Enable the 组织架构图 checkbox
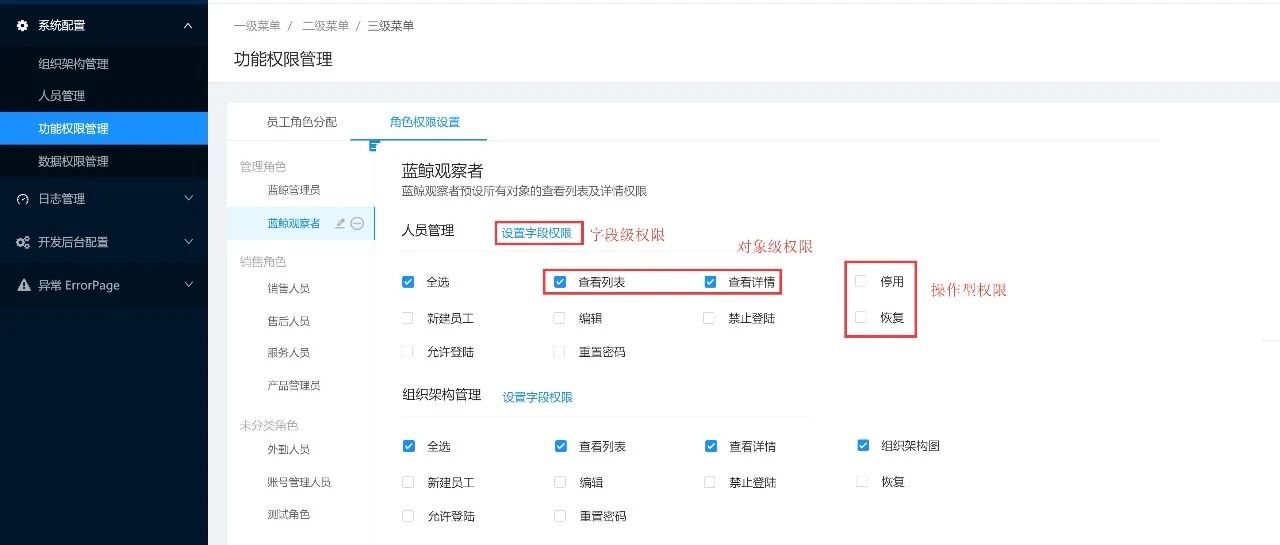The image size is (1280, 545). click(863, 446)
